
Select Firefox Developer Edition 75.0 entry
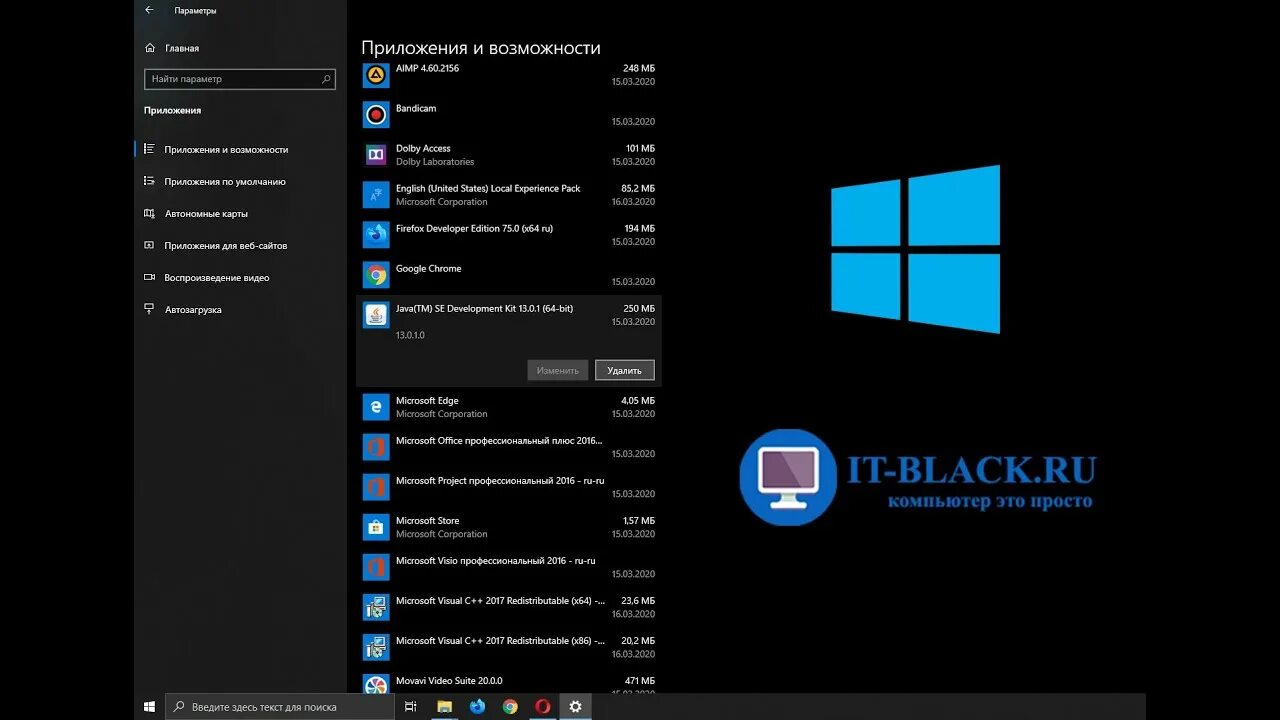tap(509, 235)
